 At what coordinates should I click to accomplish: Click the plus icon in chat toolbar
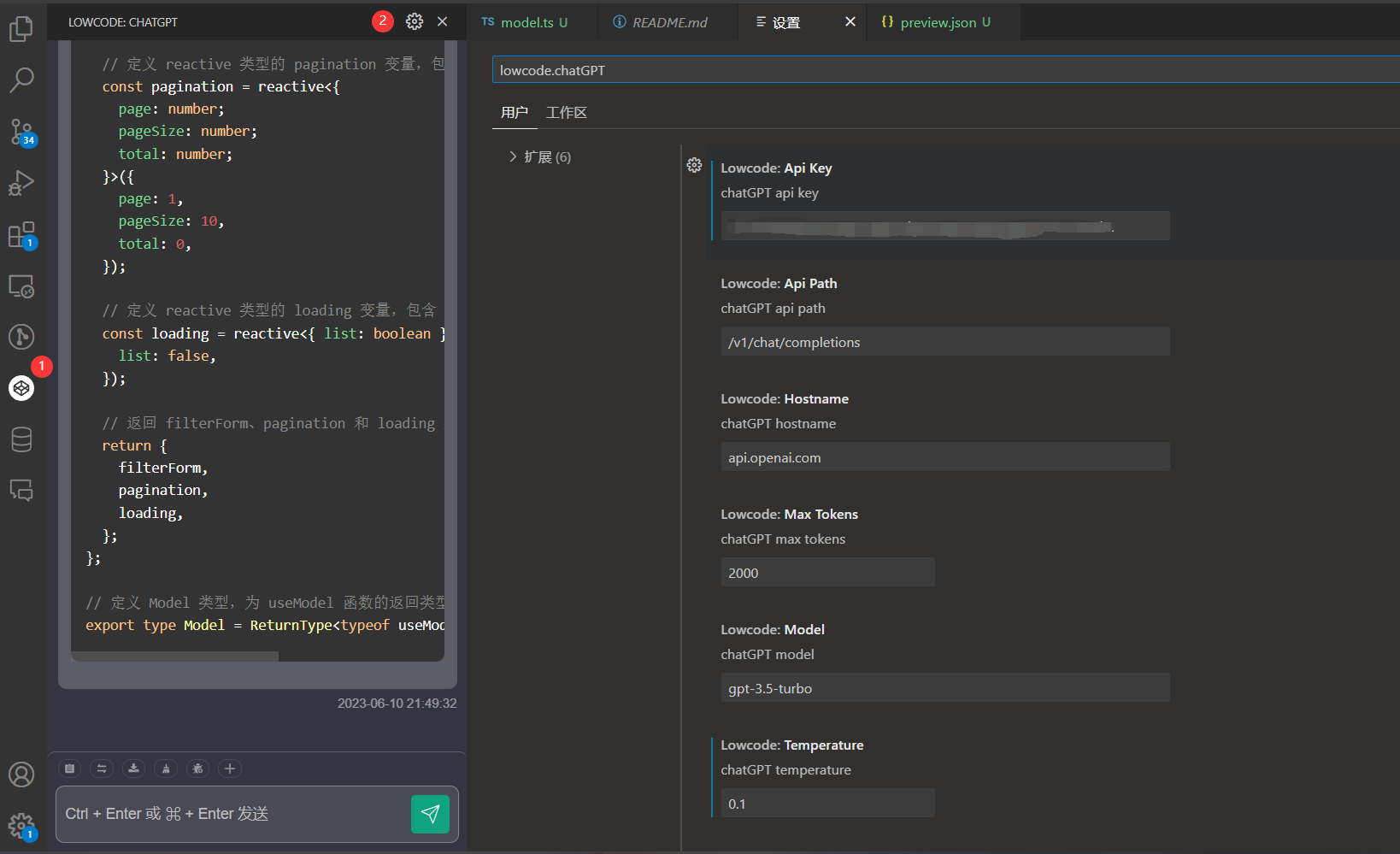pos(229,769)
